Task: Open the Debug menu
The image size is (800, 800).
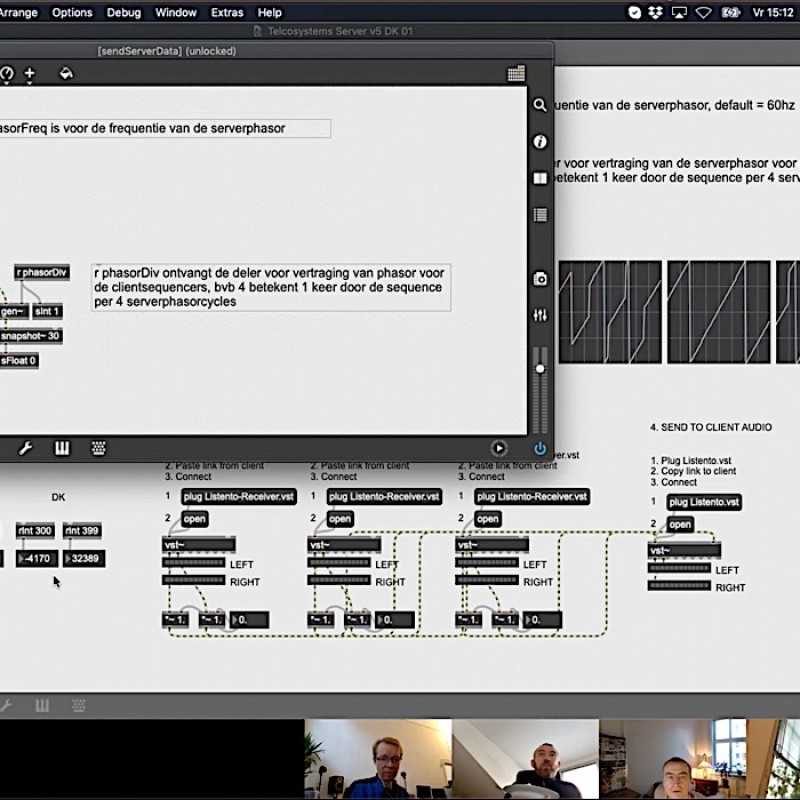Action: click(124, 13)
